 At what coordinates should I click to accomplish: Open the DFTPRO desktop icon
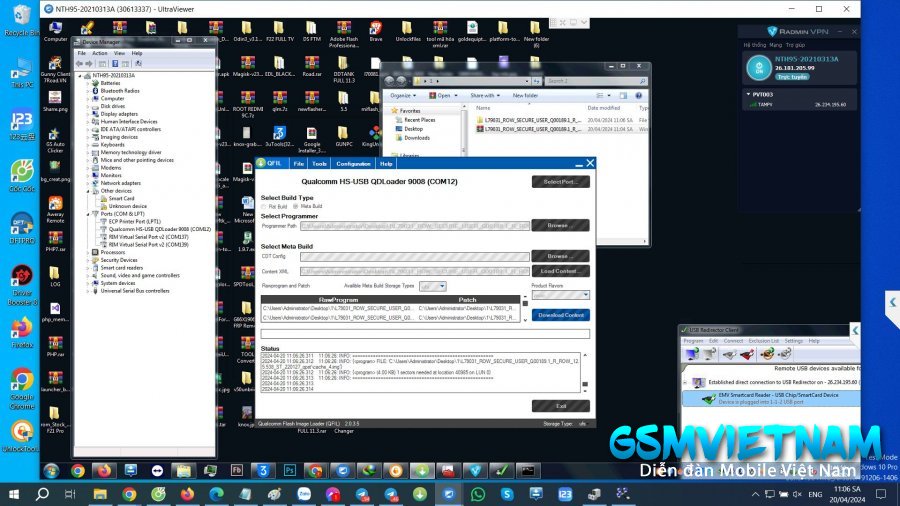(21, 229)
